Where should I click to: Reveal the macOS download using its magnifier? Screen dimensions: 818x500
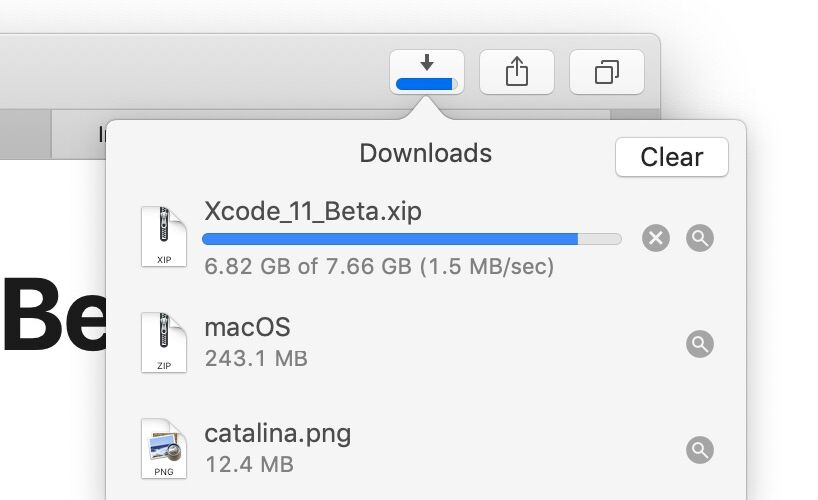click(700, 344)
